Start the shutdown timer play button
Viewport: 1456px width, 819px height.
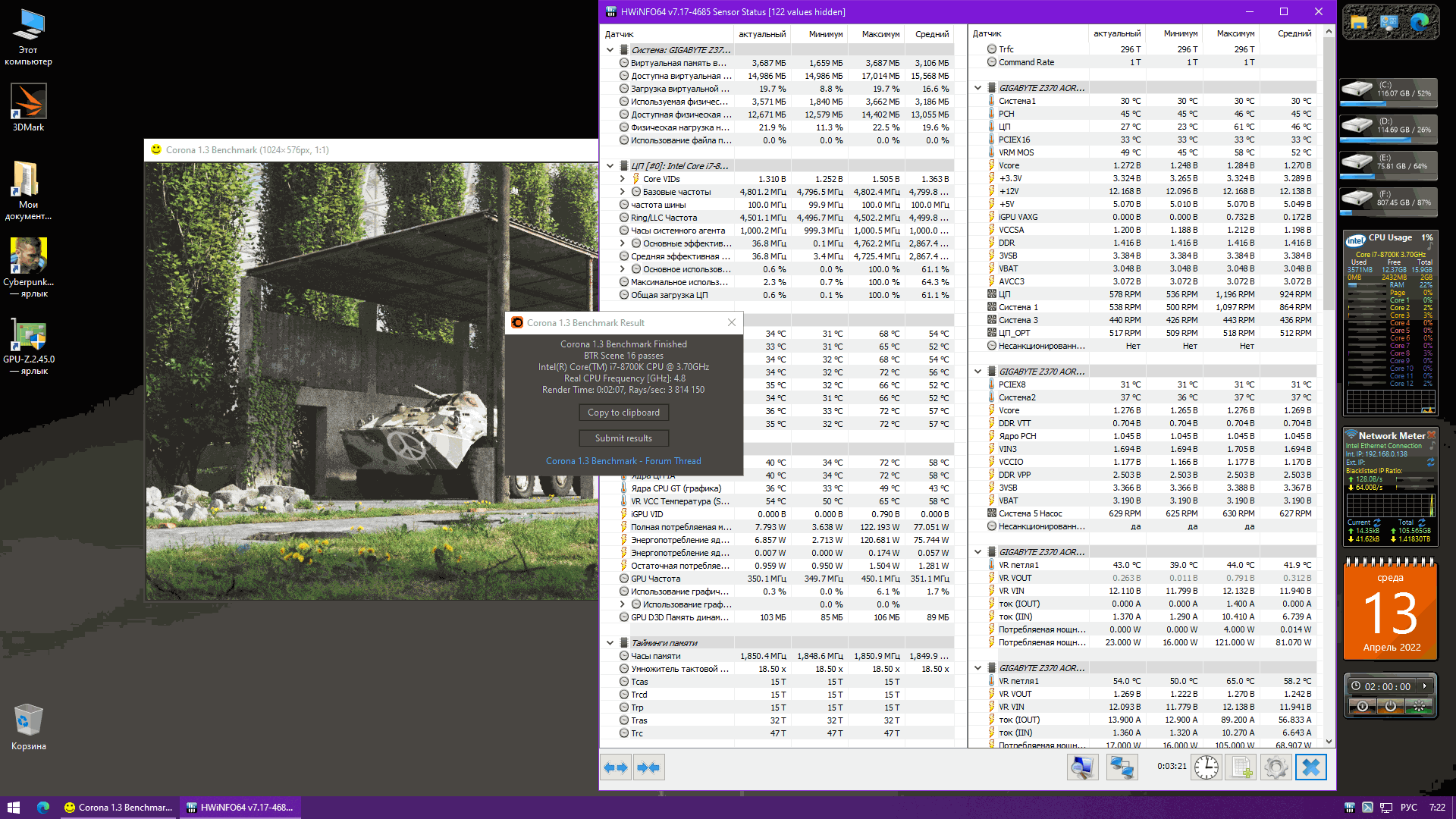[1425, 686]
